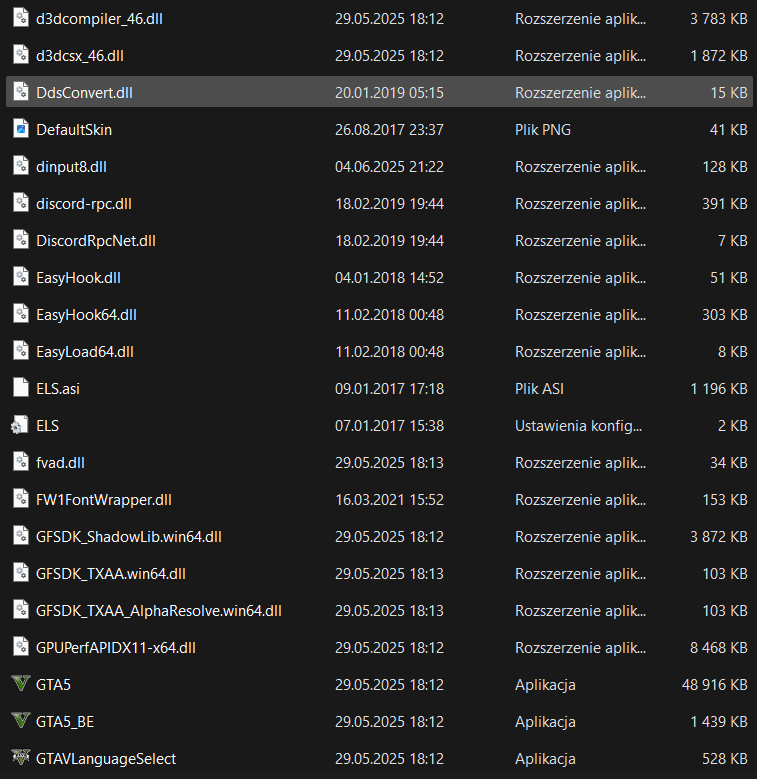Select the GPUPerfAPIDX11-x64.dll file name
This screenshot has height=779, width=757.
[x=116, y=647]
